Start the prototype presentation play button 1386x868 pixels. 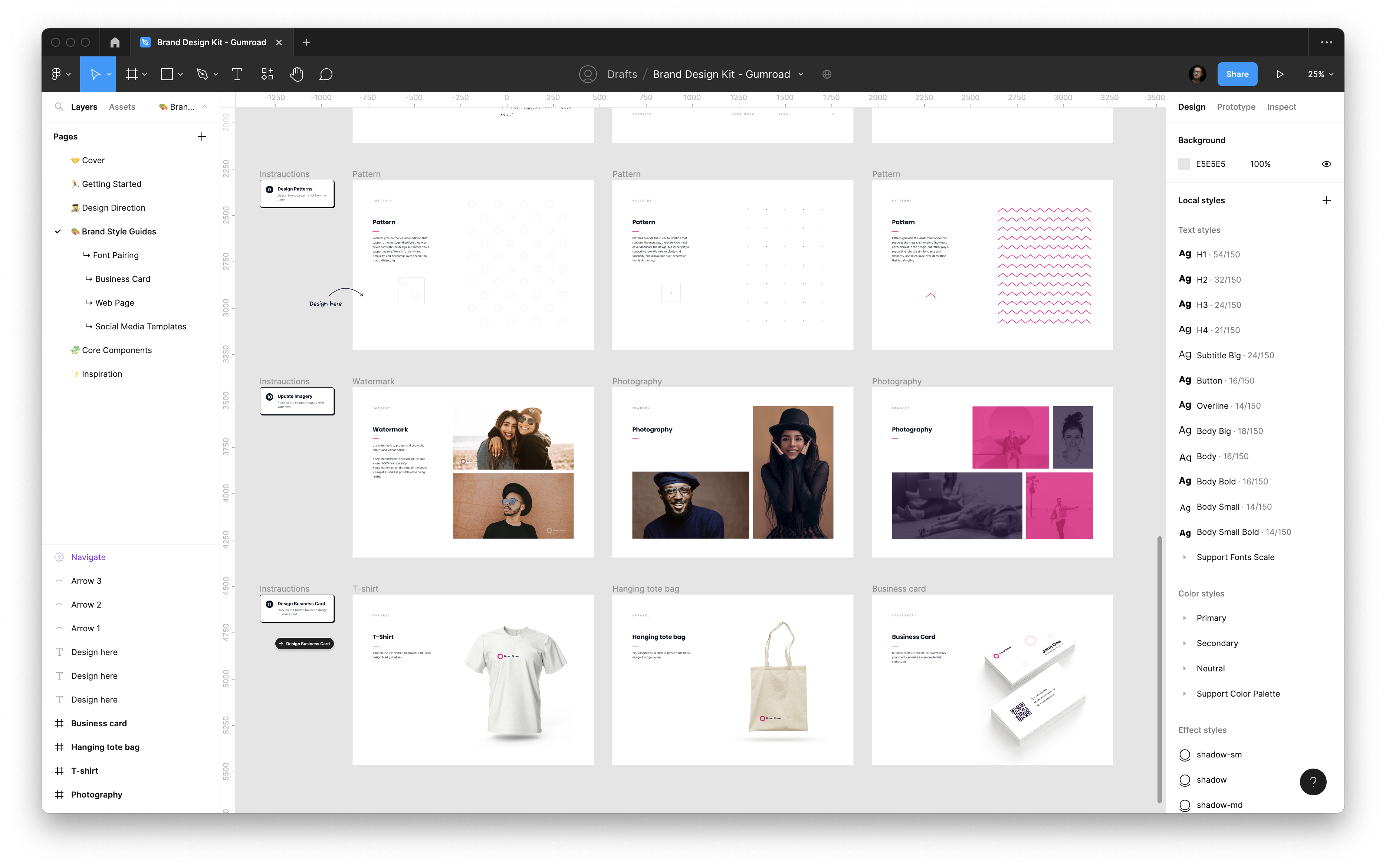[1280, 74]
